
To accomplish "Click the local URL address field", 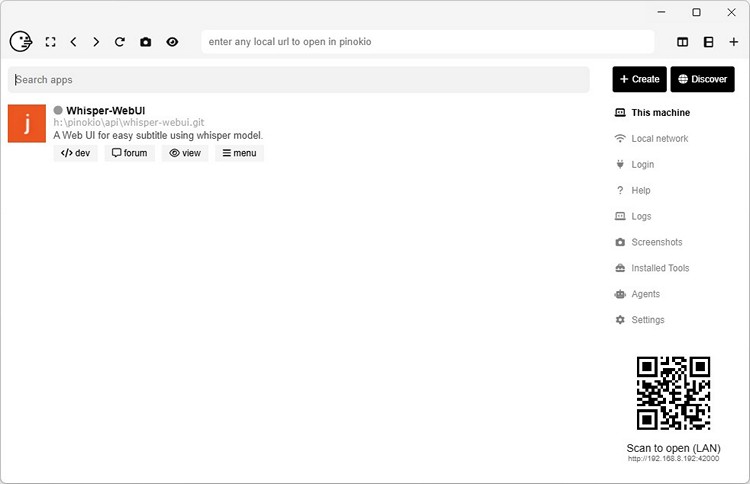I will [x=427, y=42].
